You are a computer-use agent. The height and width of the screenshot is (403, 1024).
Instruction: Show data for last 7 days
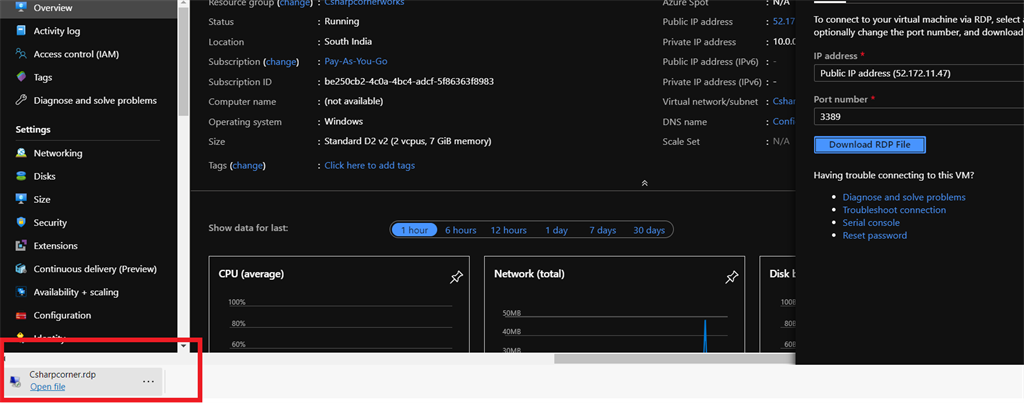pyautogui.click(x=602, y=230)
